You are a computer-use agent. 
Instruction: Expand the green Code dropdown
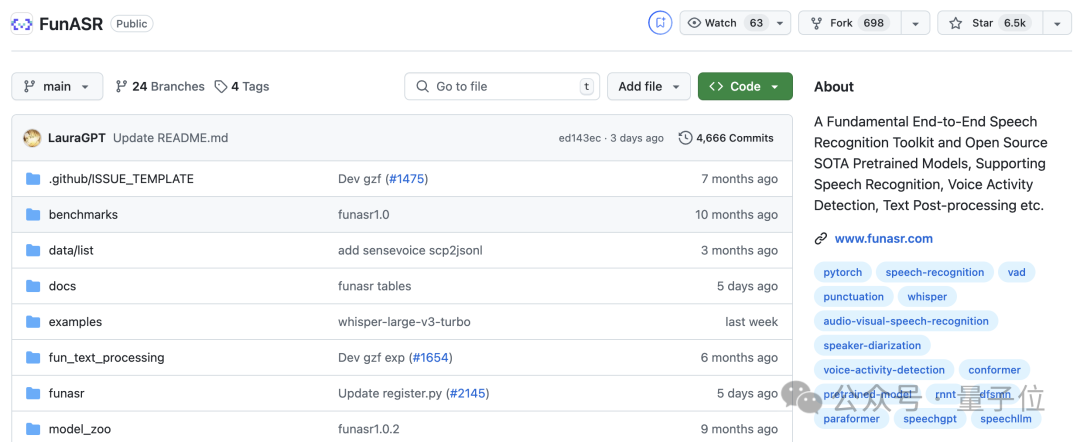point(745,86)
